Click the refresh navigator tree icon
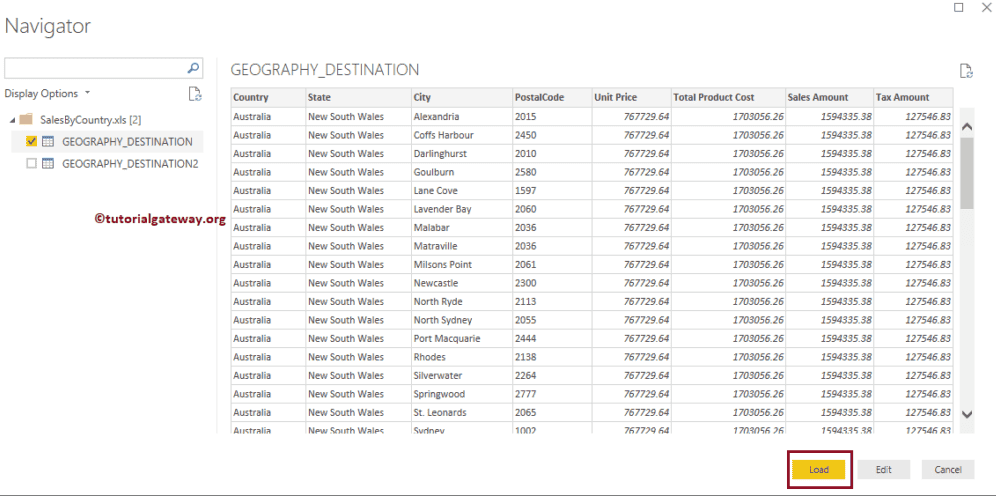The width and height of the screenshot is (996, 496). pyautogui.click(x=196, y=94)
